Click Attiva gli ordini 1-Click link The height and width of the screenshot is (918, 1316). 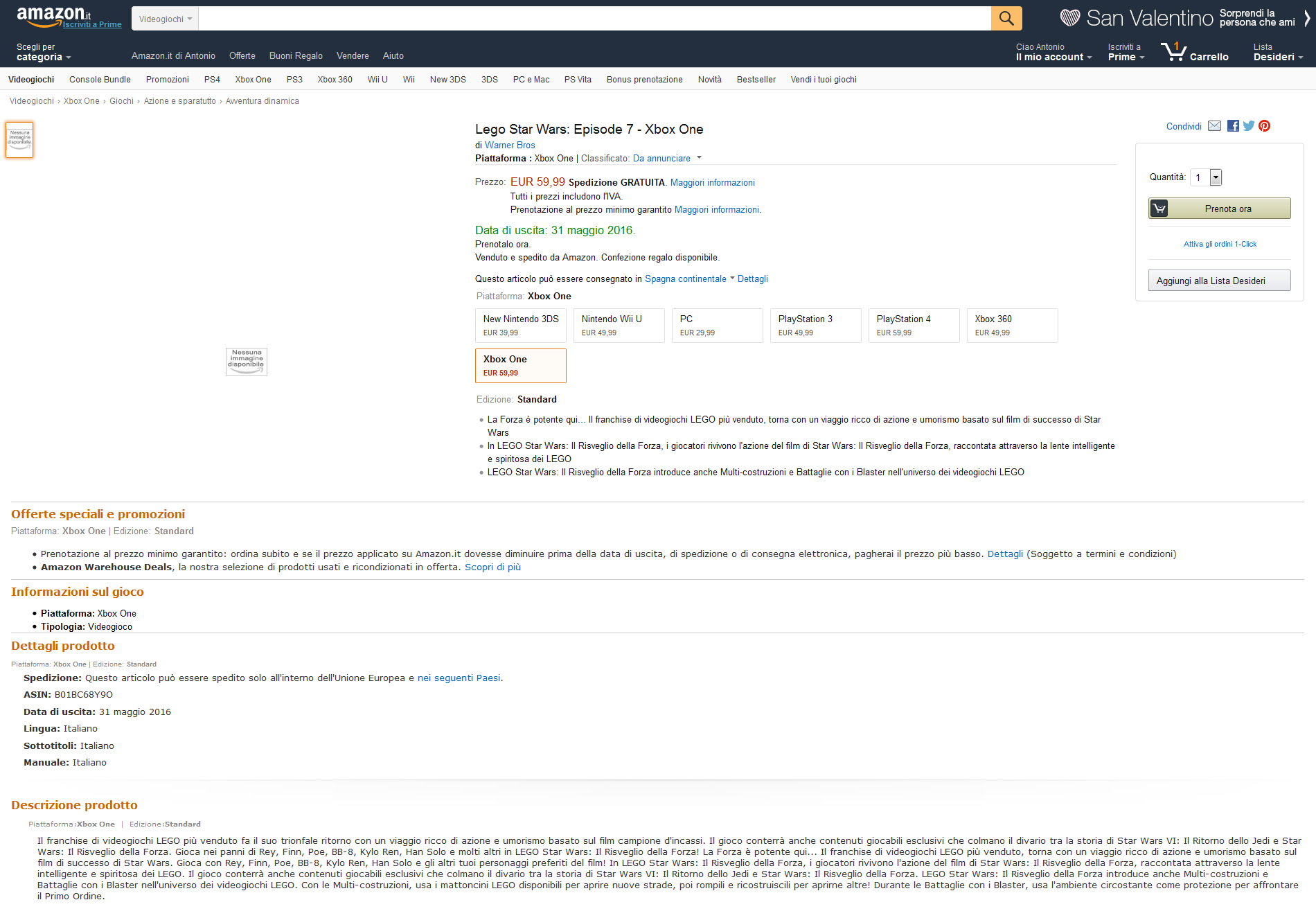tap(1220, 244)
